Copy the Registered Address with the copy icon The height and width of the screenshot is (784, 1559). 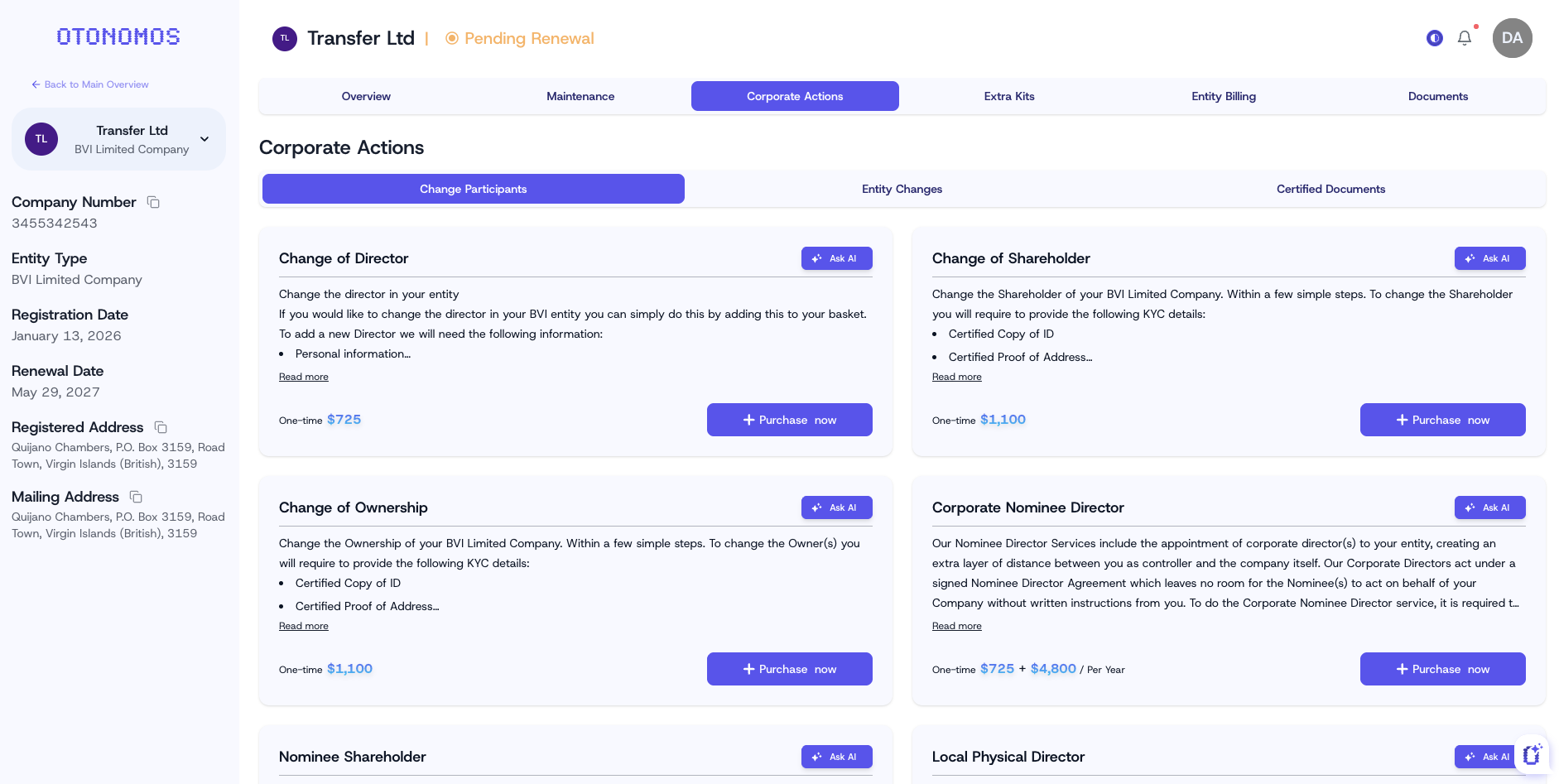click(x=159, y=426)
